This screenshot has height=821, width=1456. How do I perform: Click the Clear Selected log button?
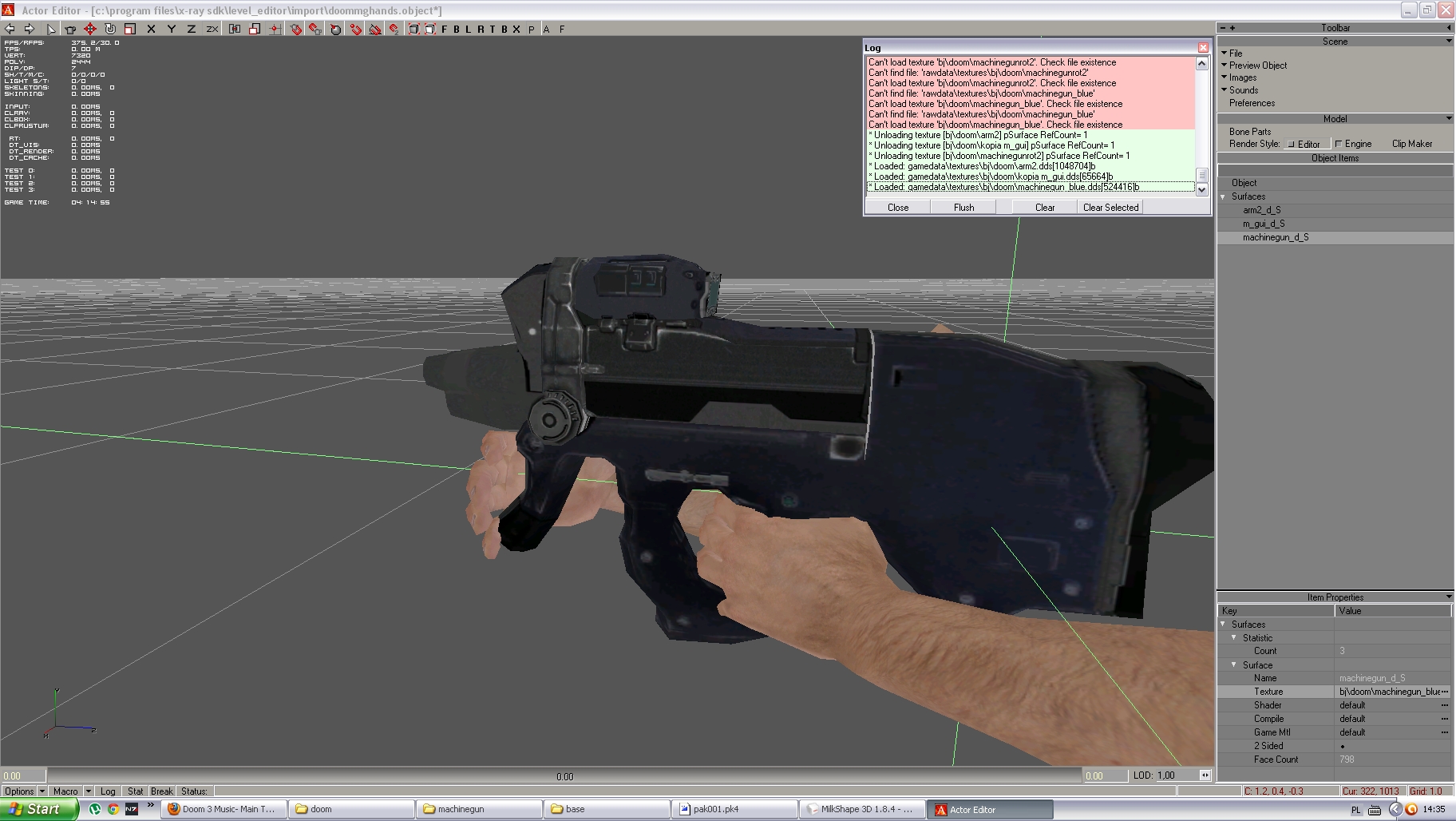click(1110, 207)
